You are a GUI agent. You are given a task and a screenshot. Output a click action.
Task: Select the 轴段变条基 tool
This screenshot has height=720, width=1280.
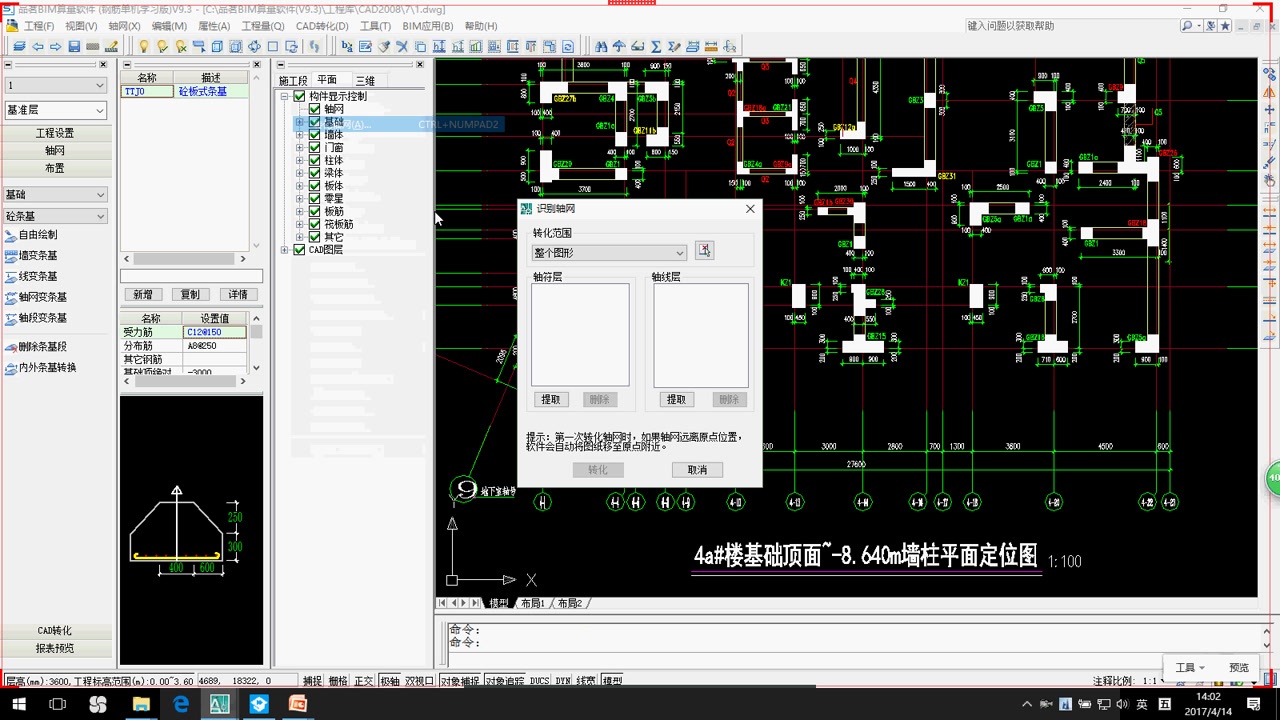(x=37, y=318)
